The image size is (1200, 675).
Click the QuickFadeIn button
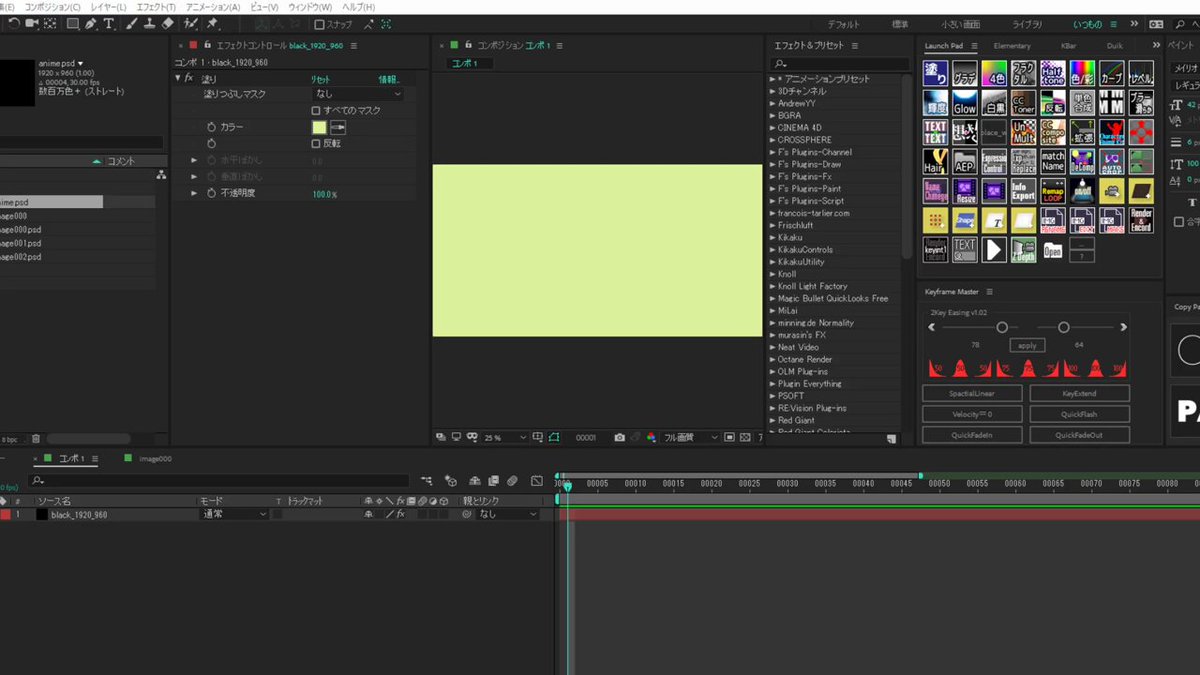pos(972,435)
